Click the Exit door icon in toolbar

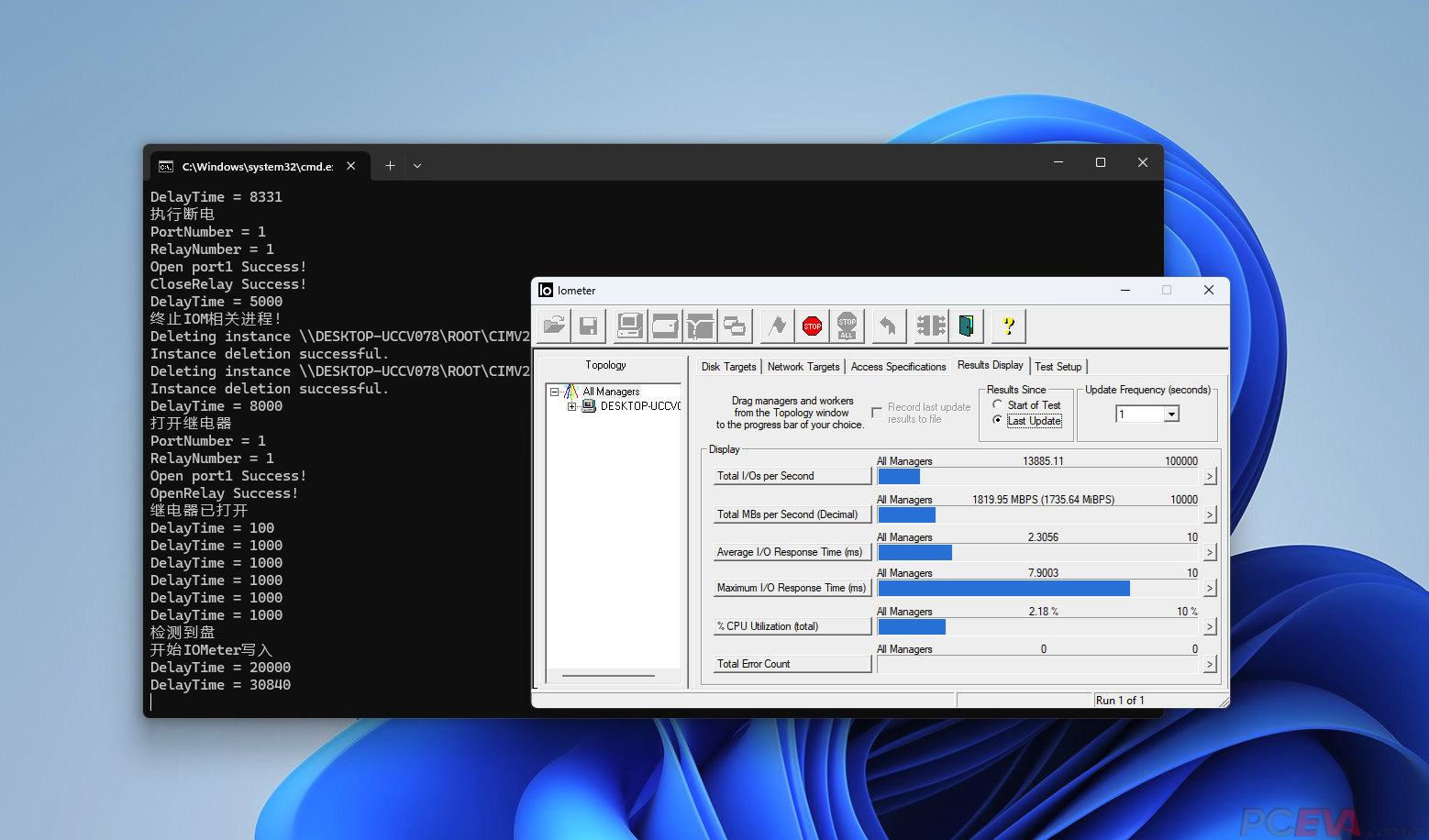966,326
